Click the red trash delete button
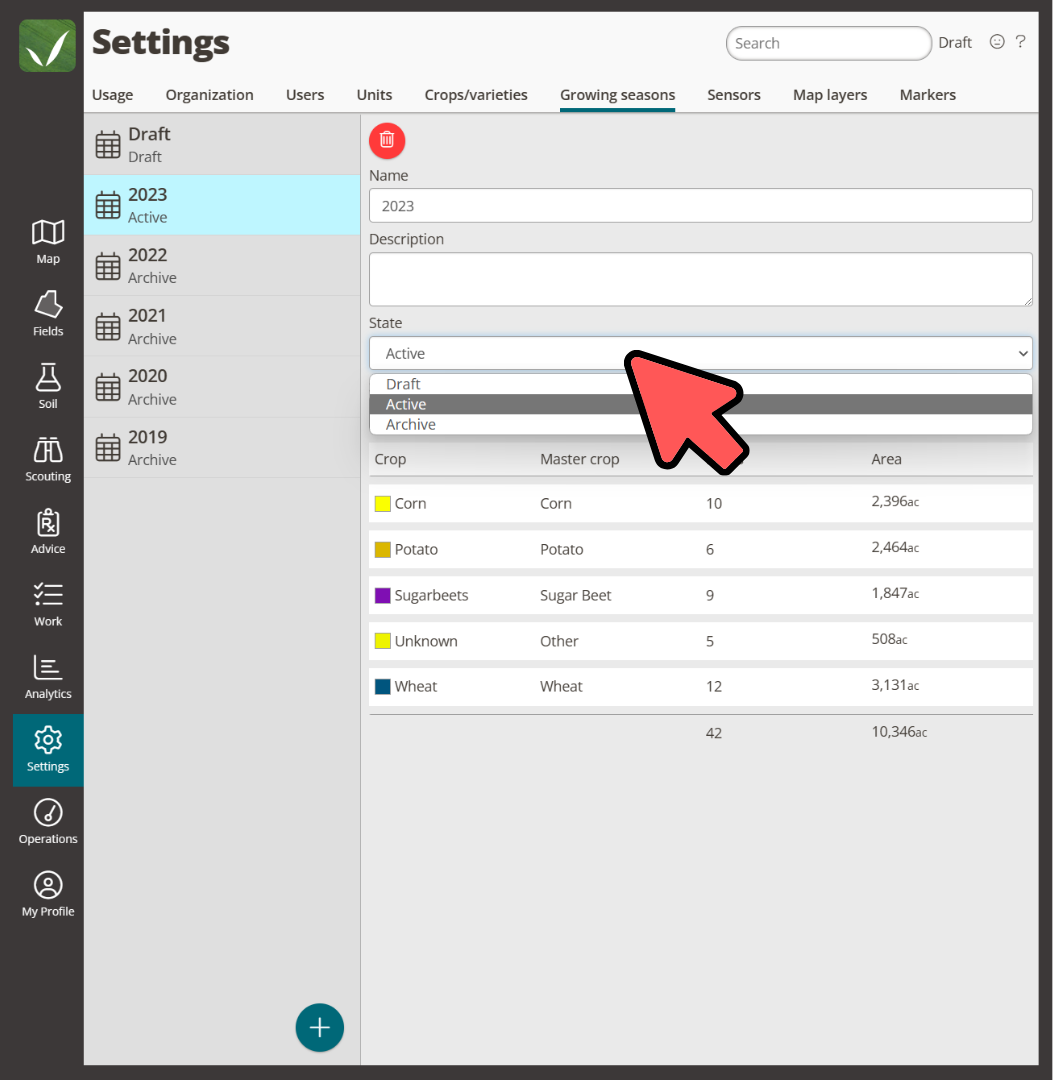This screenshot has width=1053, height=1080. point(387,141)
